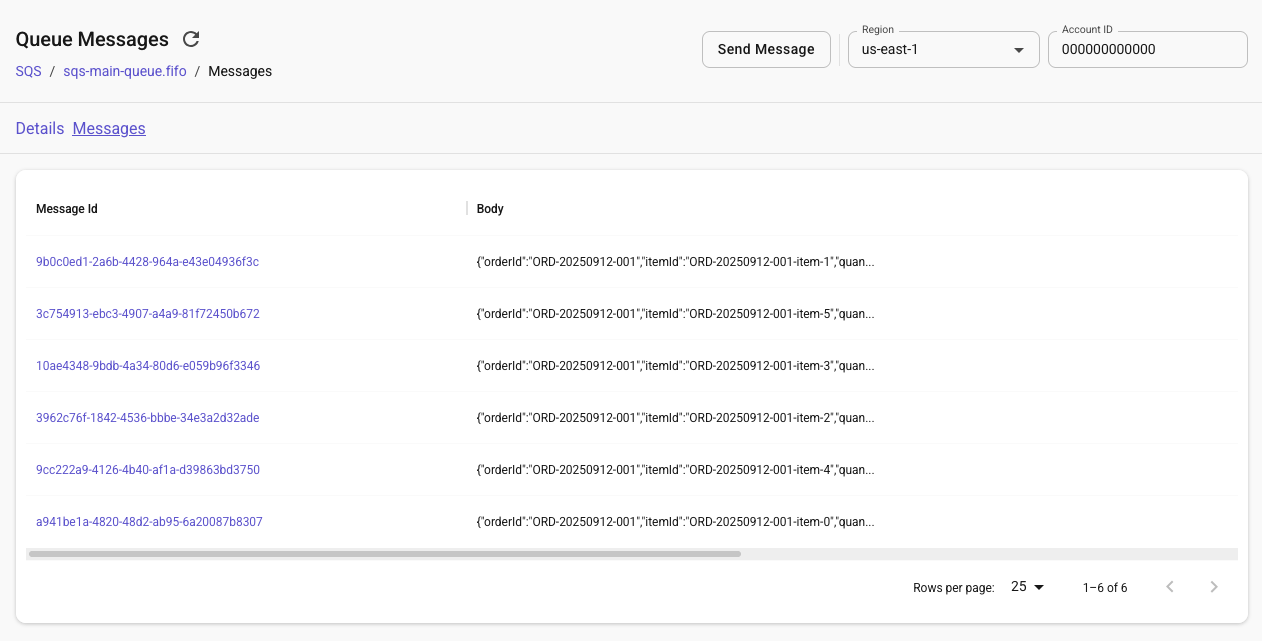Open the Rows per page dropdown

(1026, 587)
